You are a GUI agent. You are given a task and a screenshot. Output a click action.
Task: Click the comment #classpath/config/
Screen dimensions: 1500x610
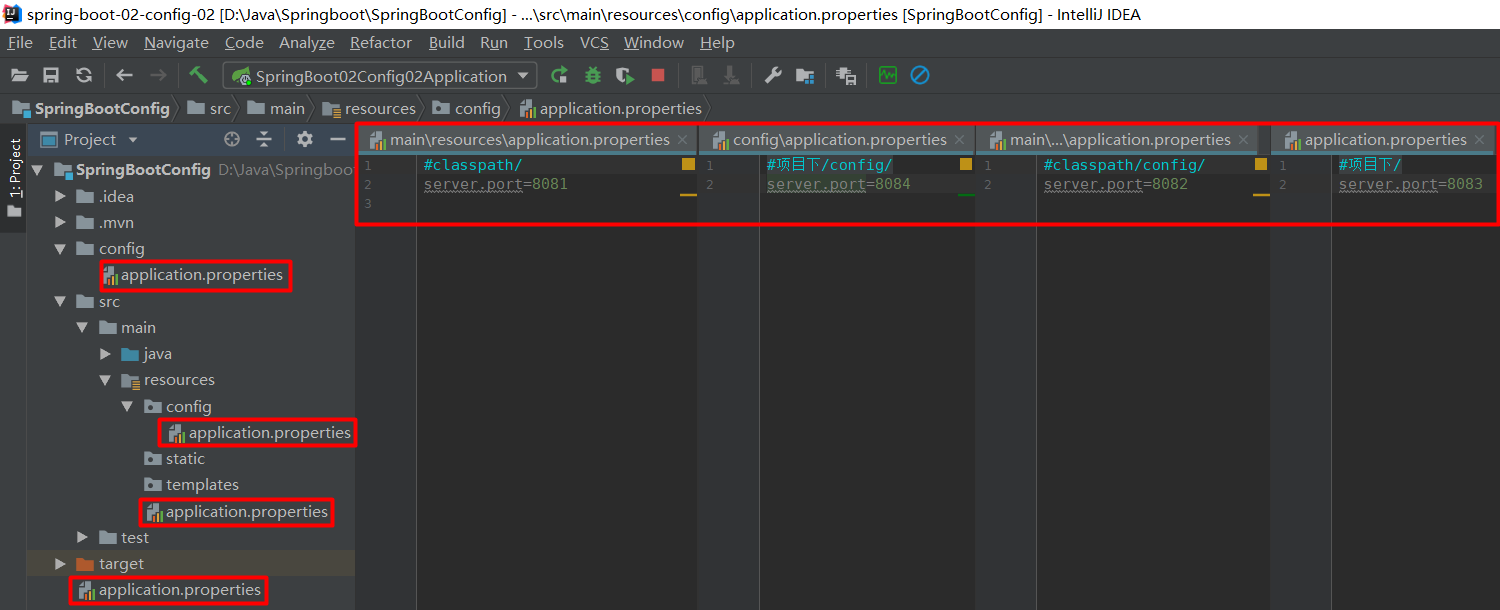(1124, 166)
